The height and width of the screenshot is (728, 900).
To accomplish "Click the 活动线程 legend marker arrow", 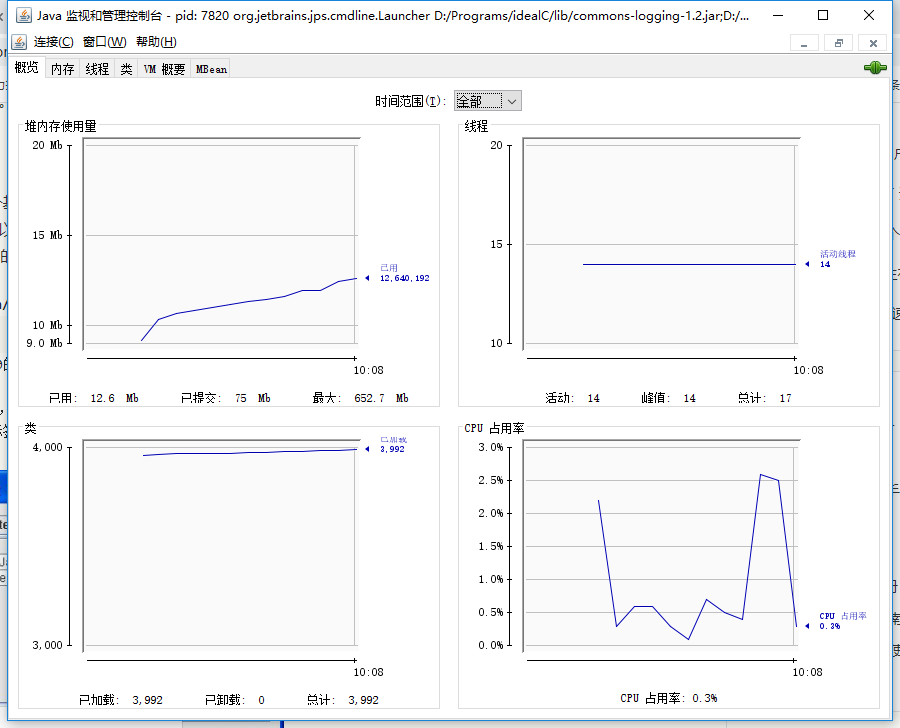I will point(806,263).
